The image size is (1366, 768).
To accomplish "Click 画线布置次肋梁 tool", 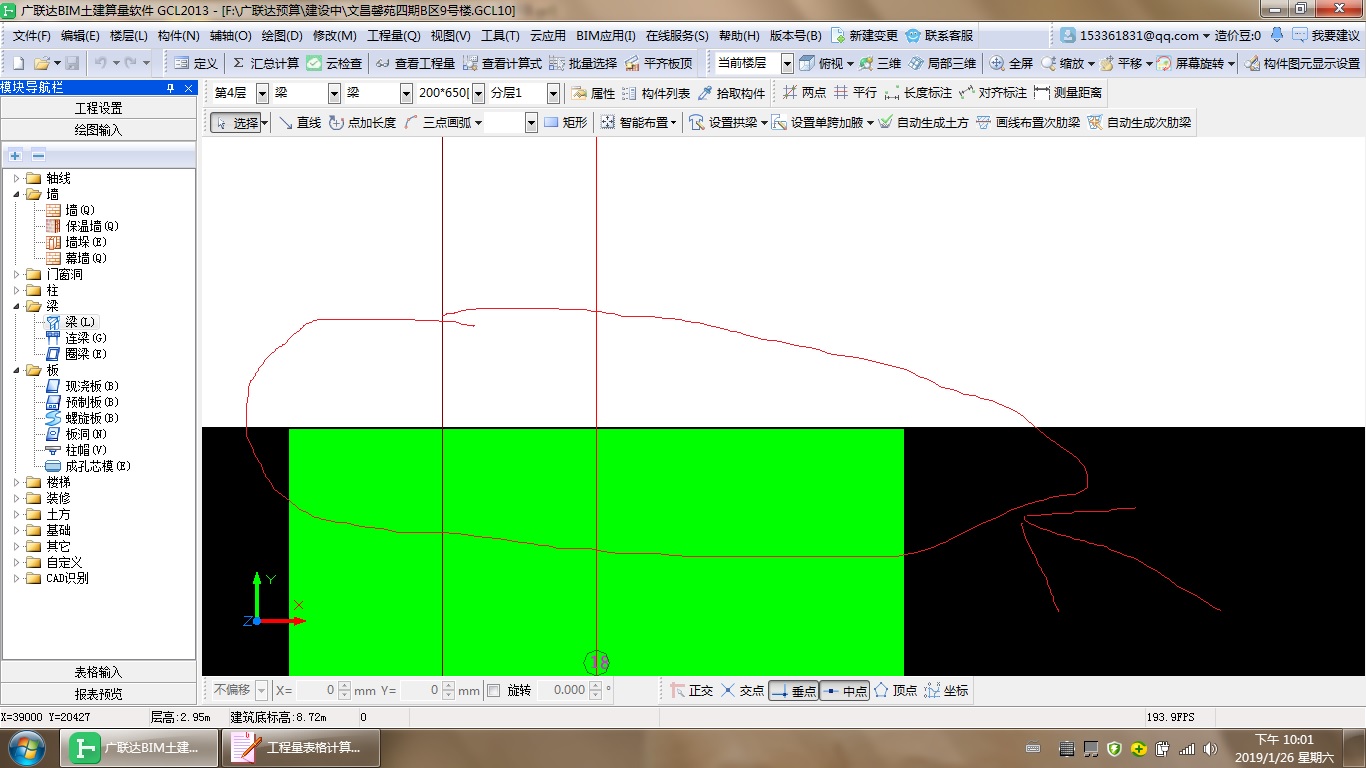I will pos(1028,123).
